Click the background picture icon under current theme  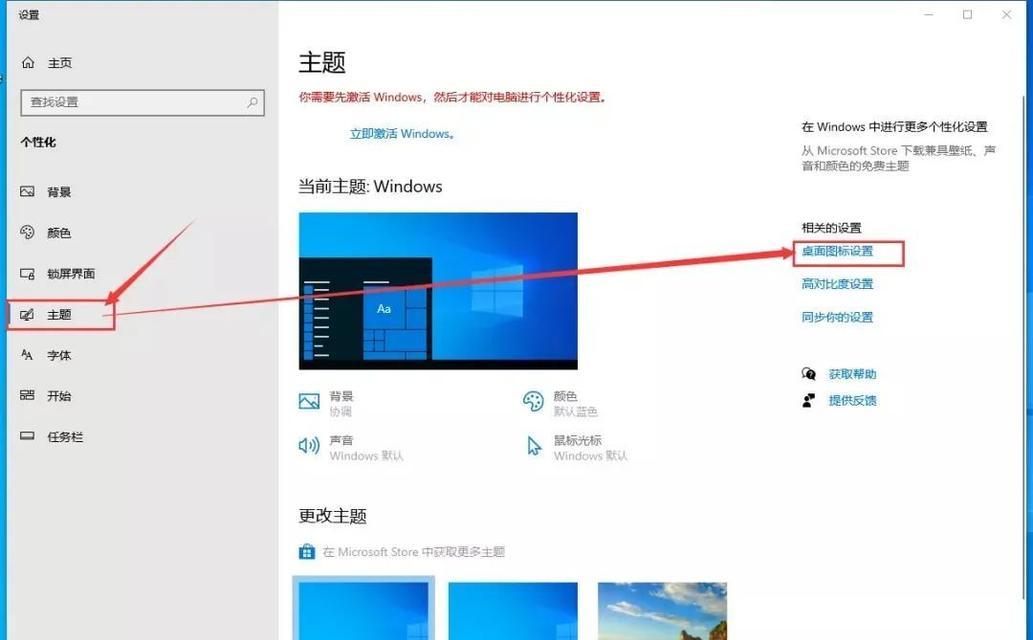point(309,401)
